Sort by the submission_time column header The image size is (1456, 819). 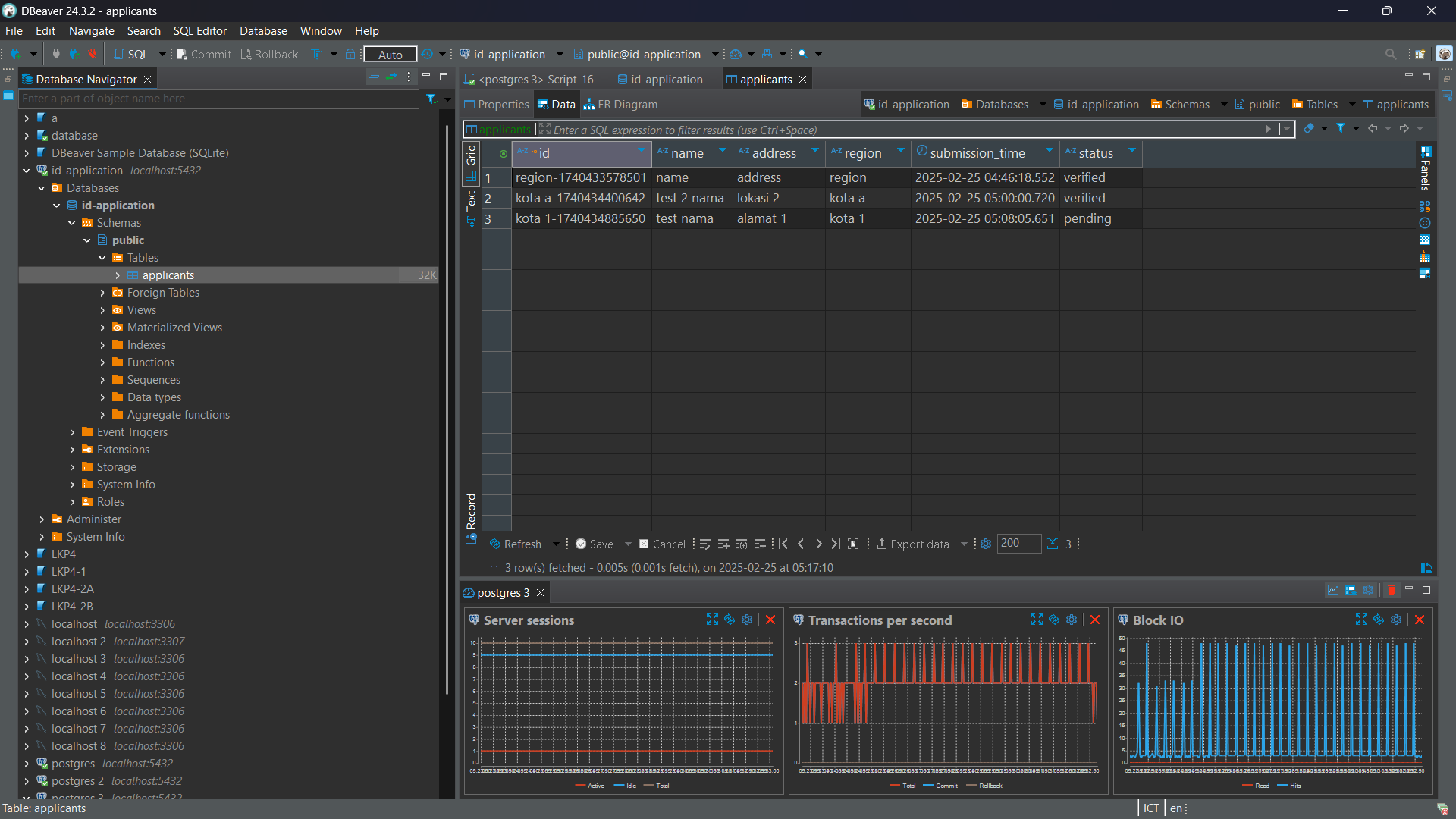coord(977,153)
